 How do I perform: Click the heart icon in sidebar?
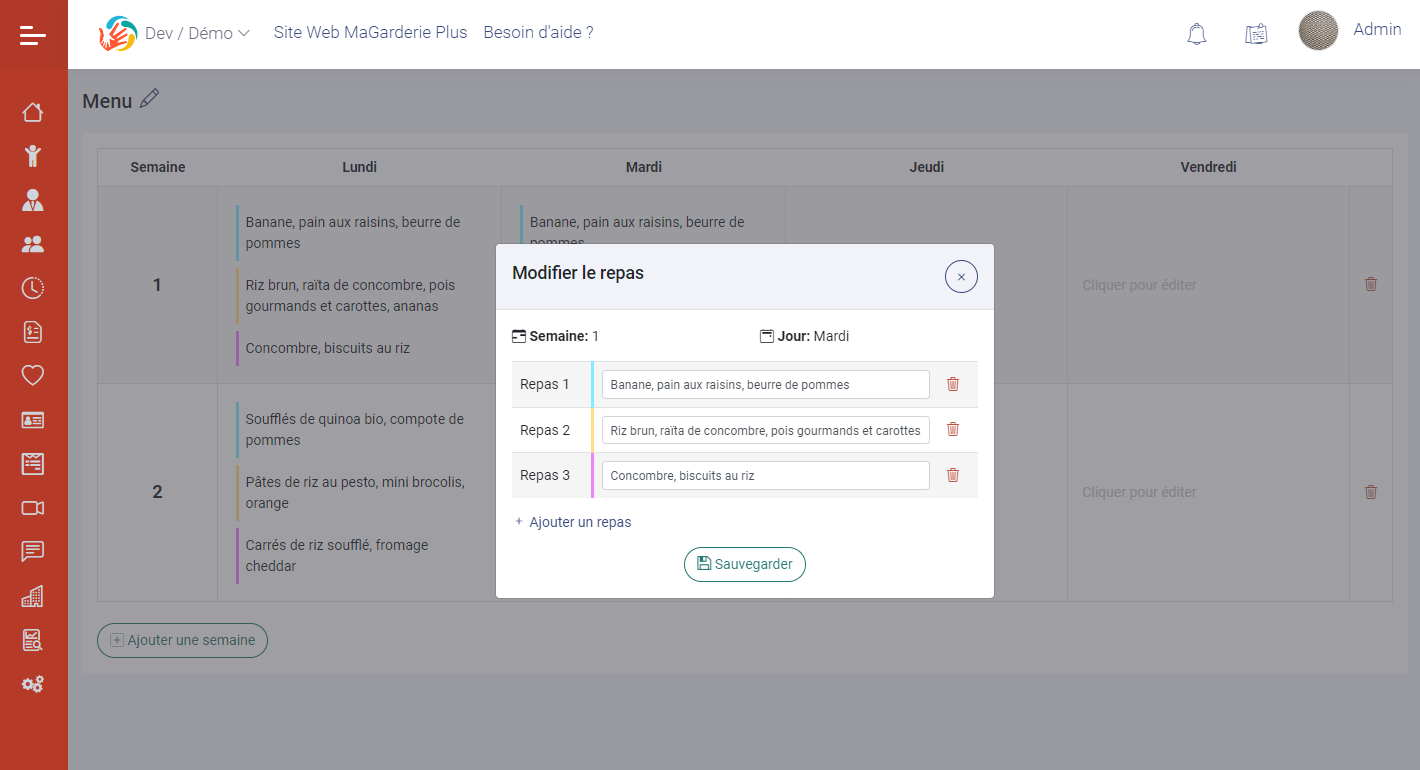(x=33, y=375)
